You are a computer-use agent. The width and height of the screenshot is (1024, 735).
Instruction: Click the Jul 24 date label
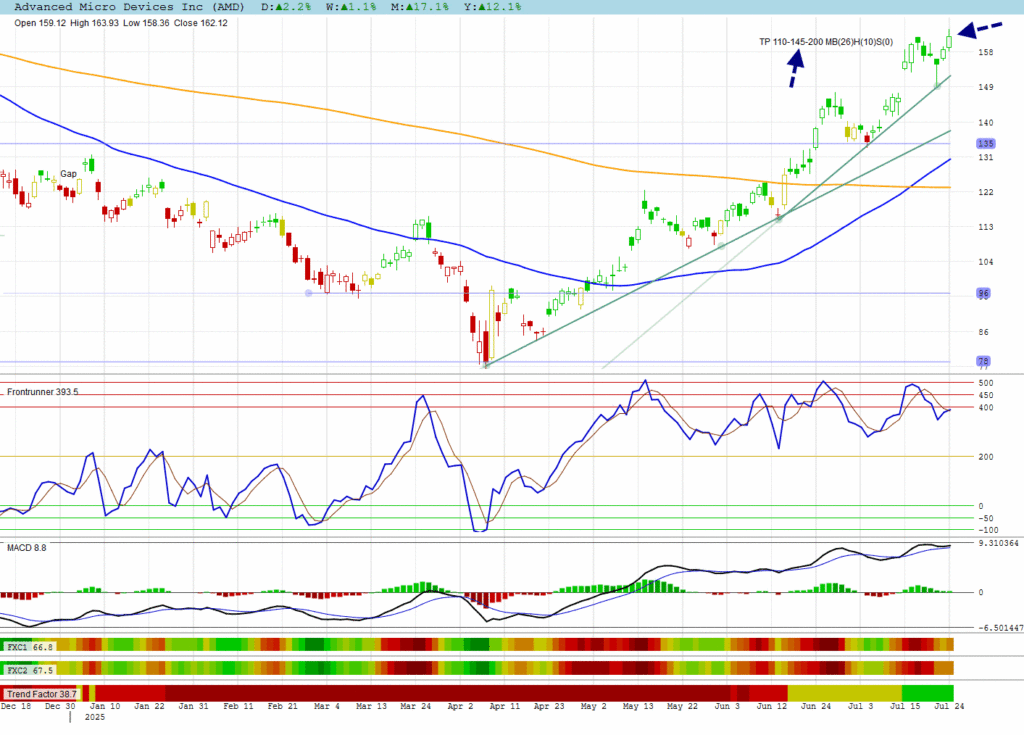click(950, 706)
